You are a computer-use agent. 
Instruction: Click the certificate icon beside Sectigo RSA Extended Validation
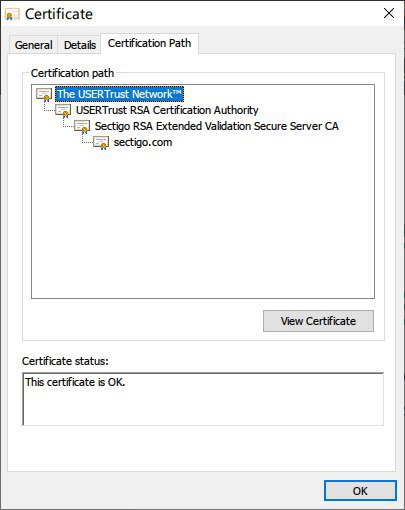[x=82, y=127]
